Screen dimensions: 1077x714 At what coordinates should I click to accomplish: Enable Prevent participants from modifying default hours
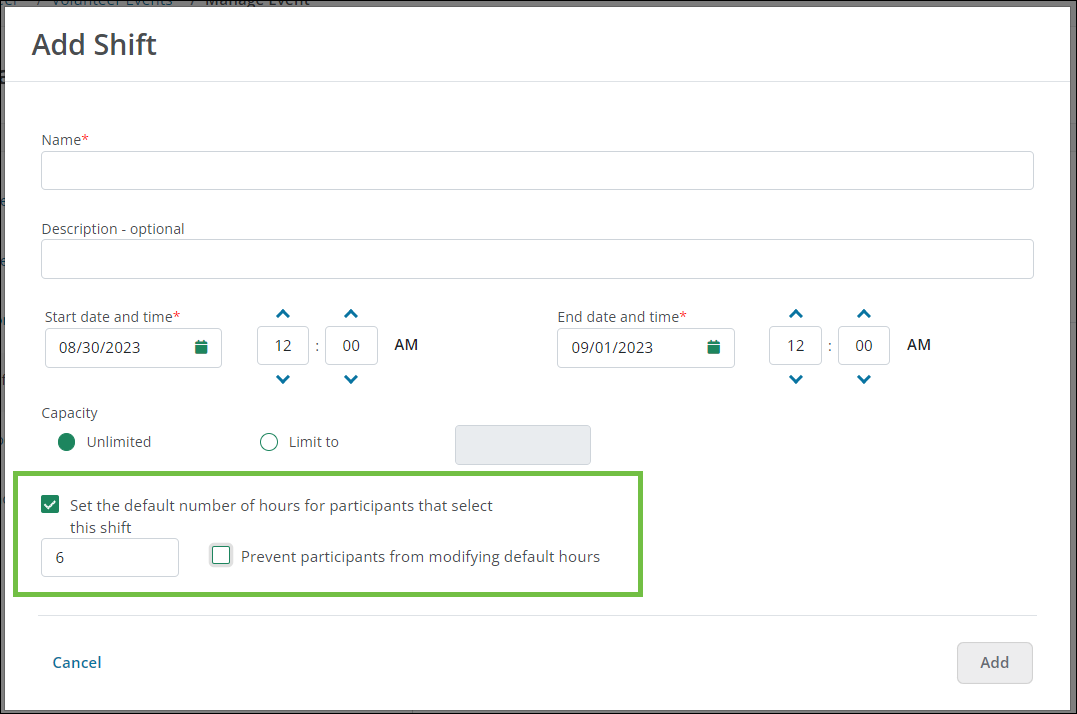tap(221, 556)
